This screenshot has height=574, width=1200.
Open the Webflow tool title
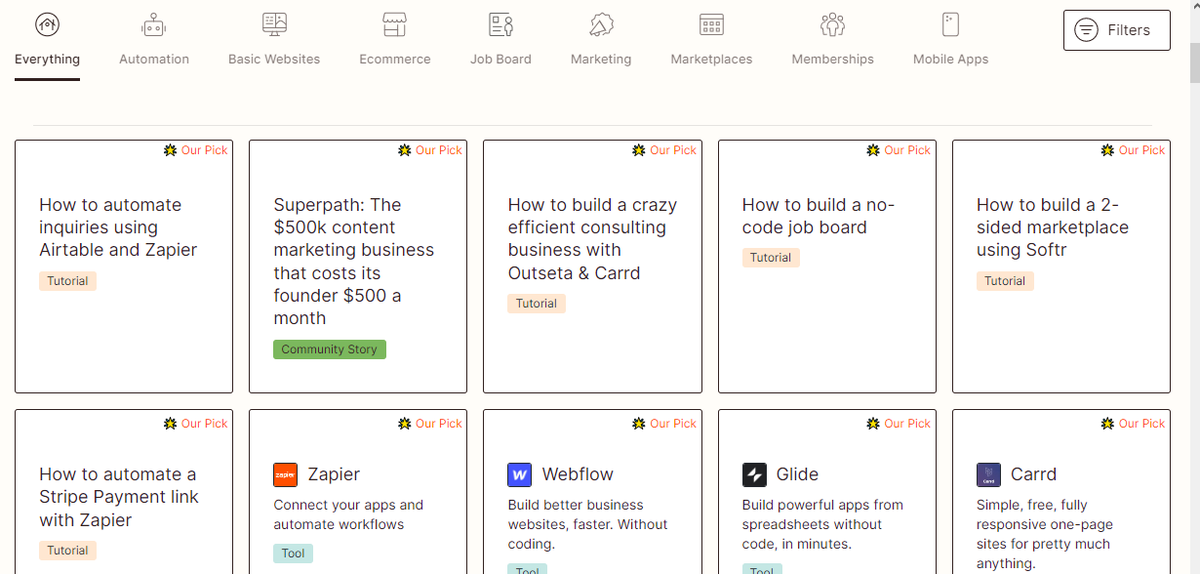pyautogui.click(x=578, y=474)
